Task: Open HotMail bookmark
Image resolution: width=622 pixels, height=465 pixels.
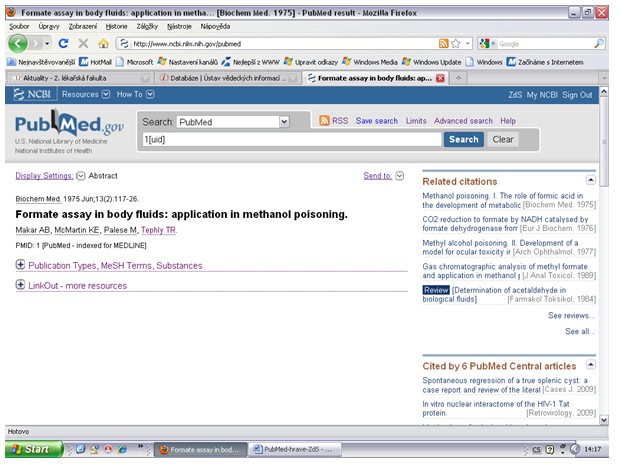Action: pyautogui.click(x=96, y=62)
